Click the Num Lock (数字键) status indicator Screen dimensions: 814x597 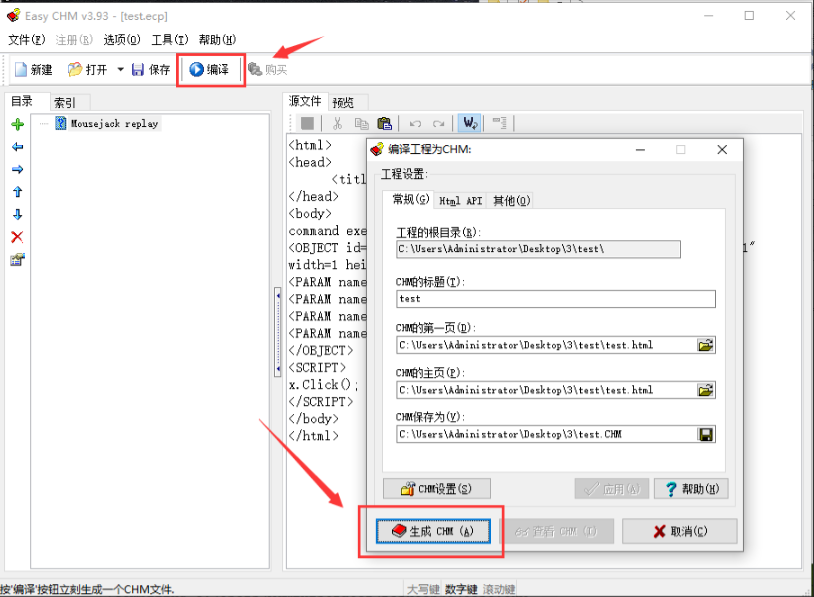pos(461,589)
